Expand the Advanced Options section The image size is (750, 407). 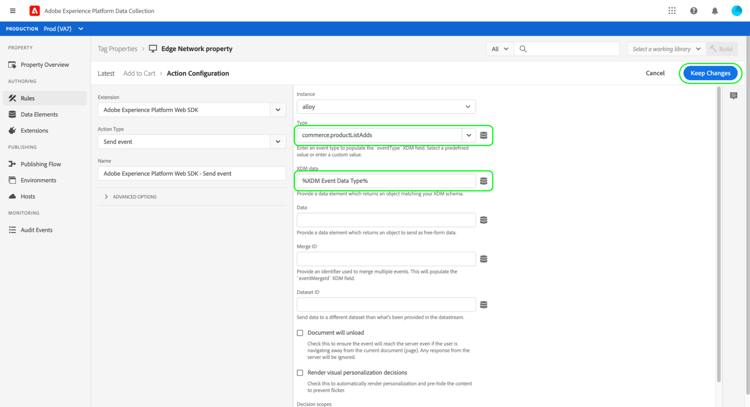click(x=130, y=197)
